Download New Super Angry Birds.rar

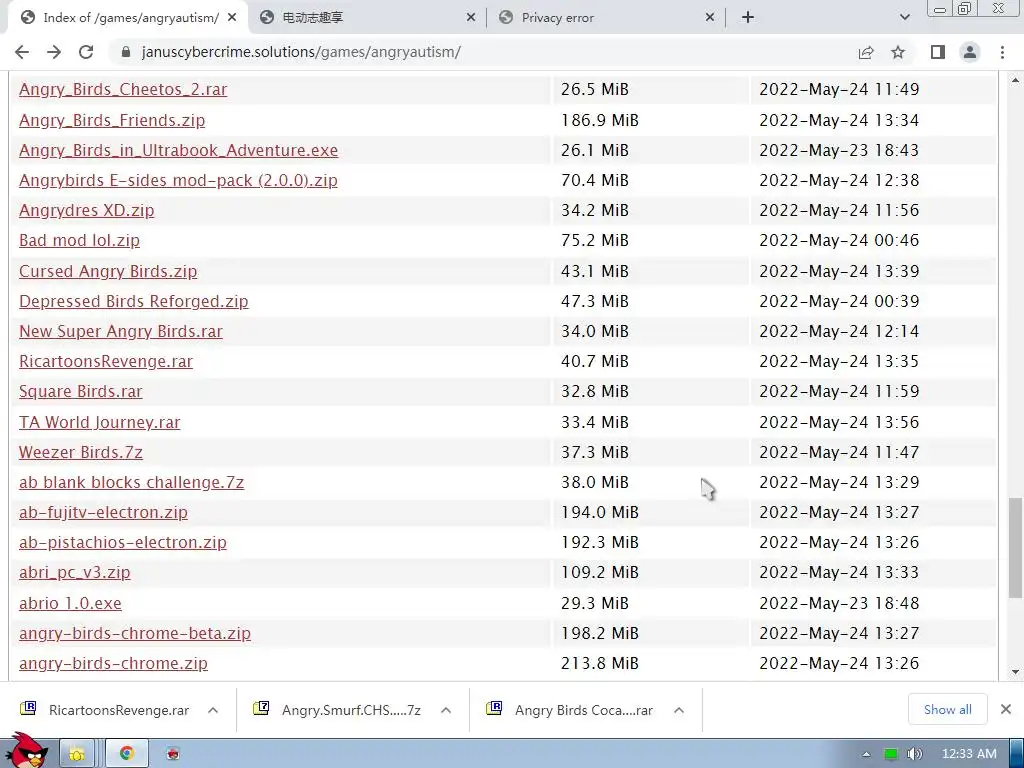point(121,331)
